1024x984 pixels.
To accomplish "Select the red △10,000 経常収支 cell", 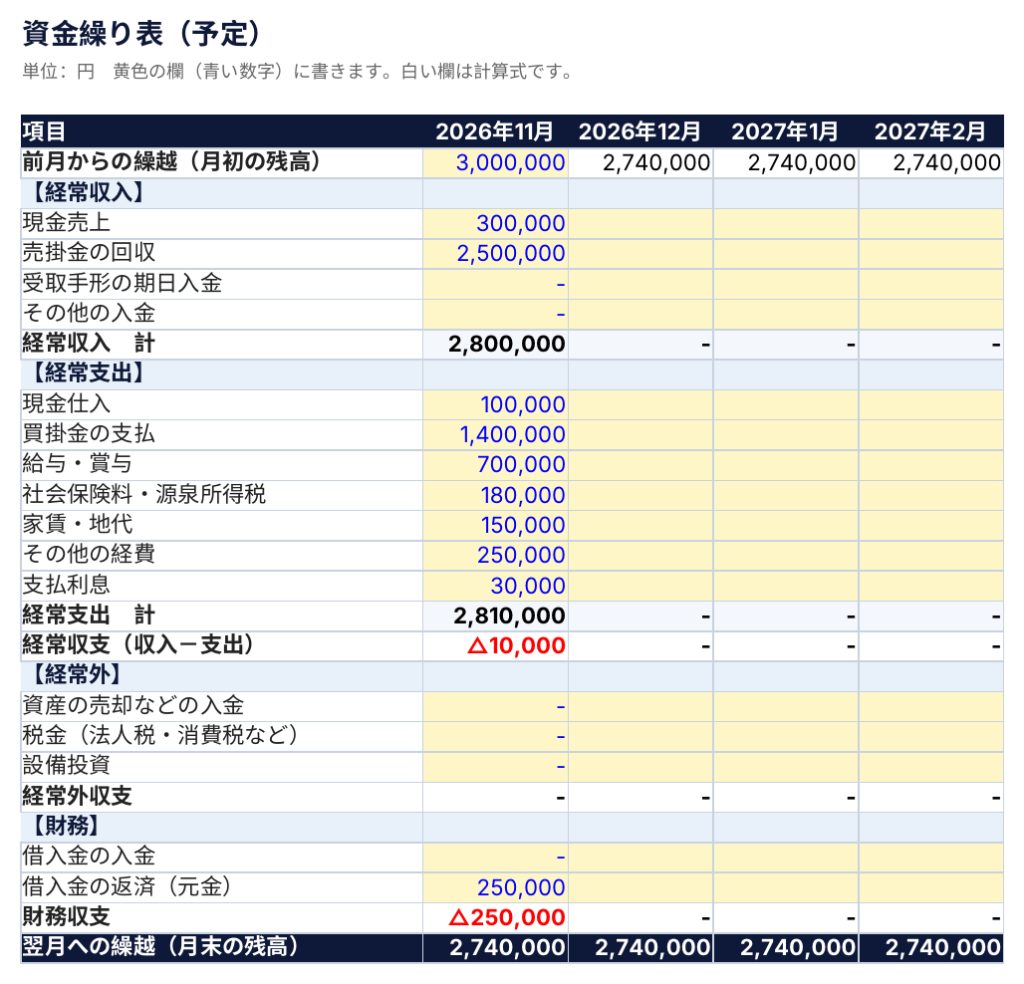I will pyautogui.click(x=495, y=646).
